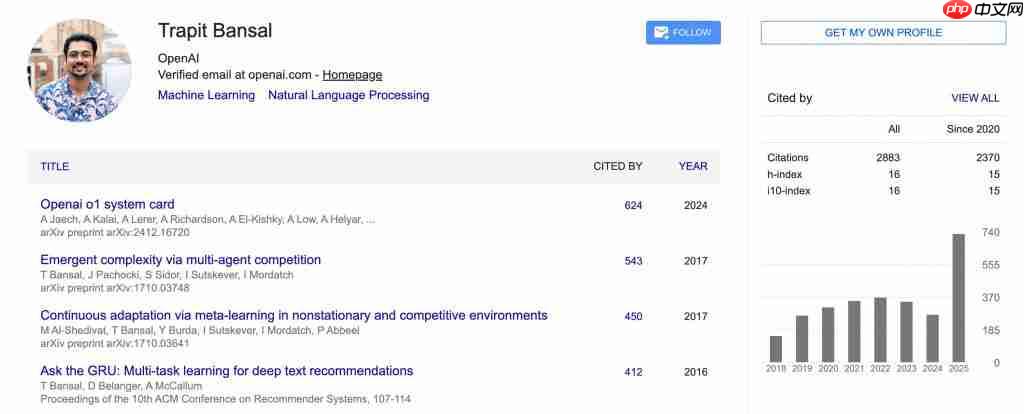Open the Machine Learning interest tag

coord(206,95)
